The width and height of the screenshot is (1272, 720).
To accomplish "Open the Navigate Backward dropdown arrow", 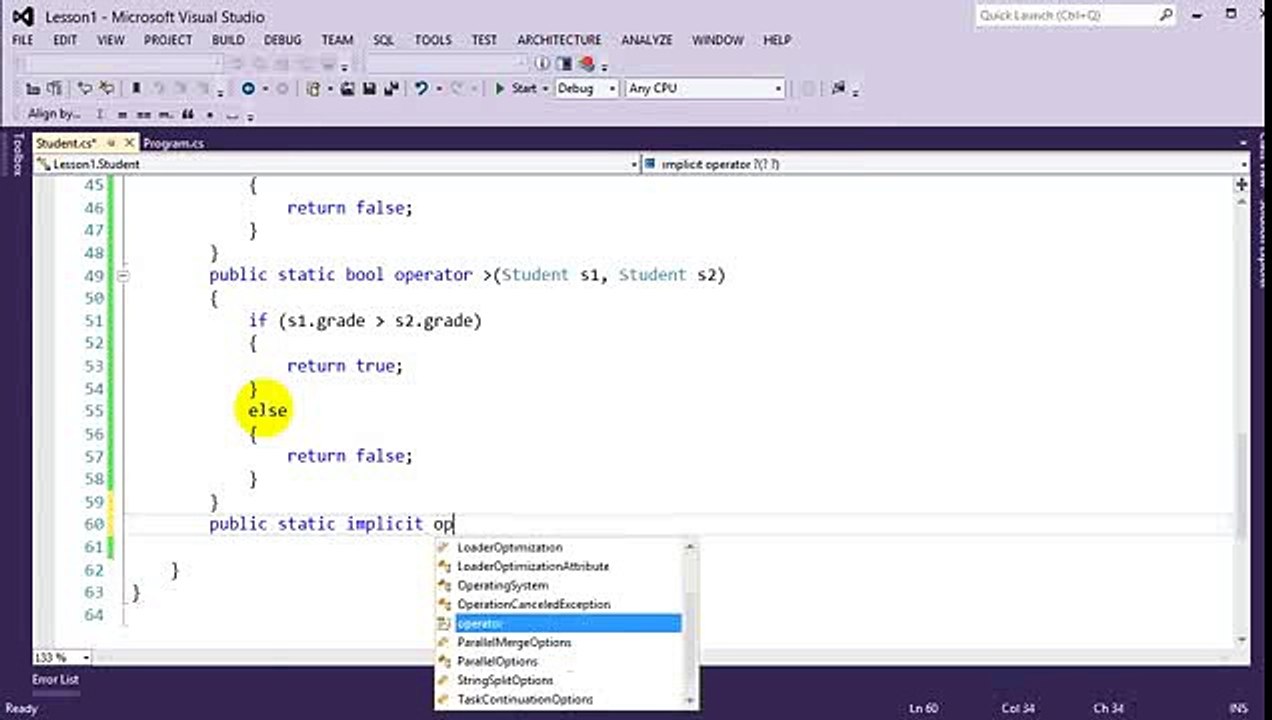I will 265,88.
